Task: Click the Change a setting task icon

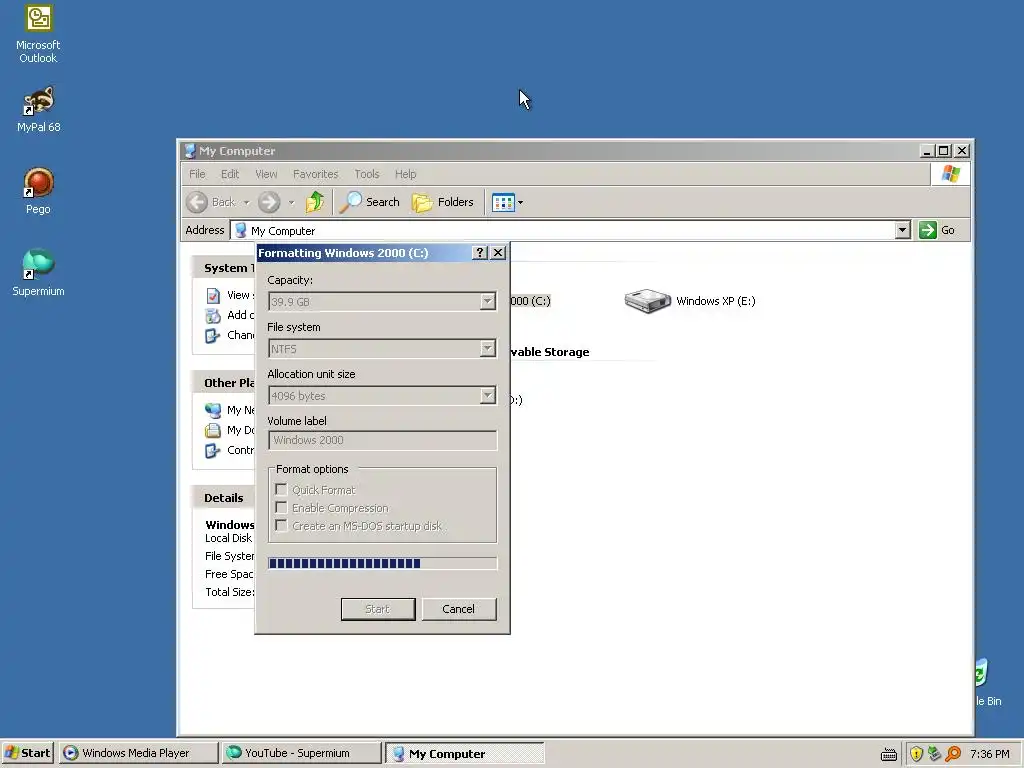Action: point(213,336)
